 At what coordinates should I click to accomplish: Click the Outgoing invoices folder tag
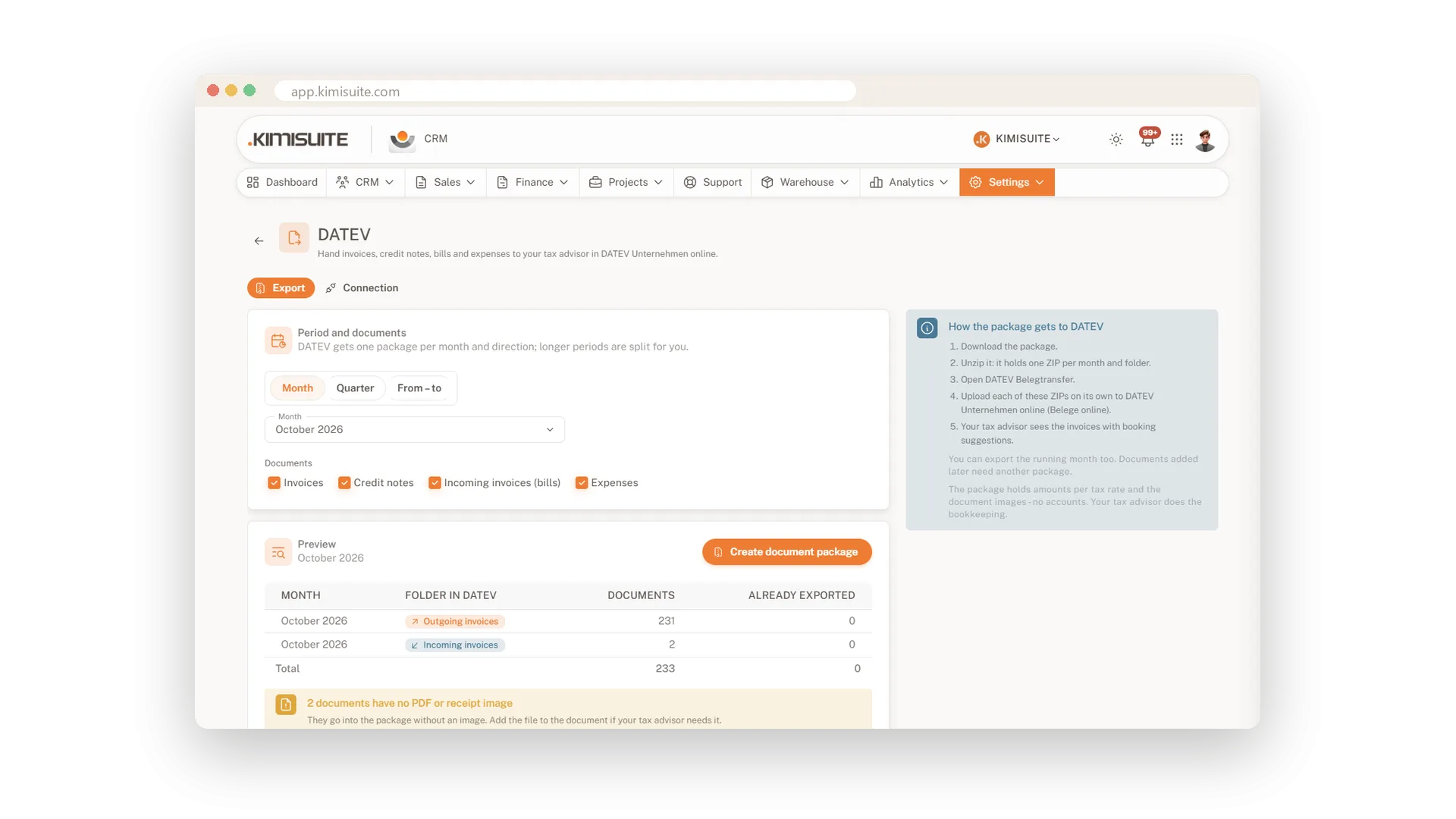pos(455,622)
